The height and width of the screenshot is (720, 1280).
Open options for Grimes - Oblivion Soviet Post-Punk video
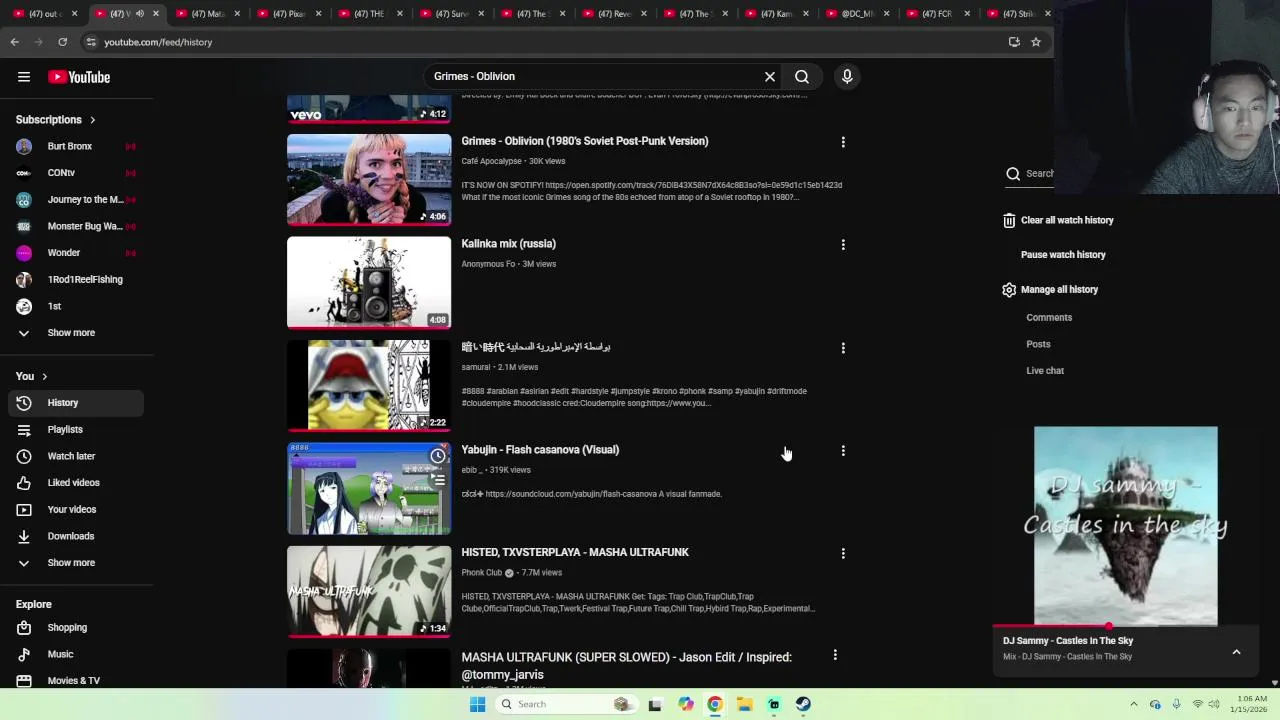click(843, 142)
